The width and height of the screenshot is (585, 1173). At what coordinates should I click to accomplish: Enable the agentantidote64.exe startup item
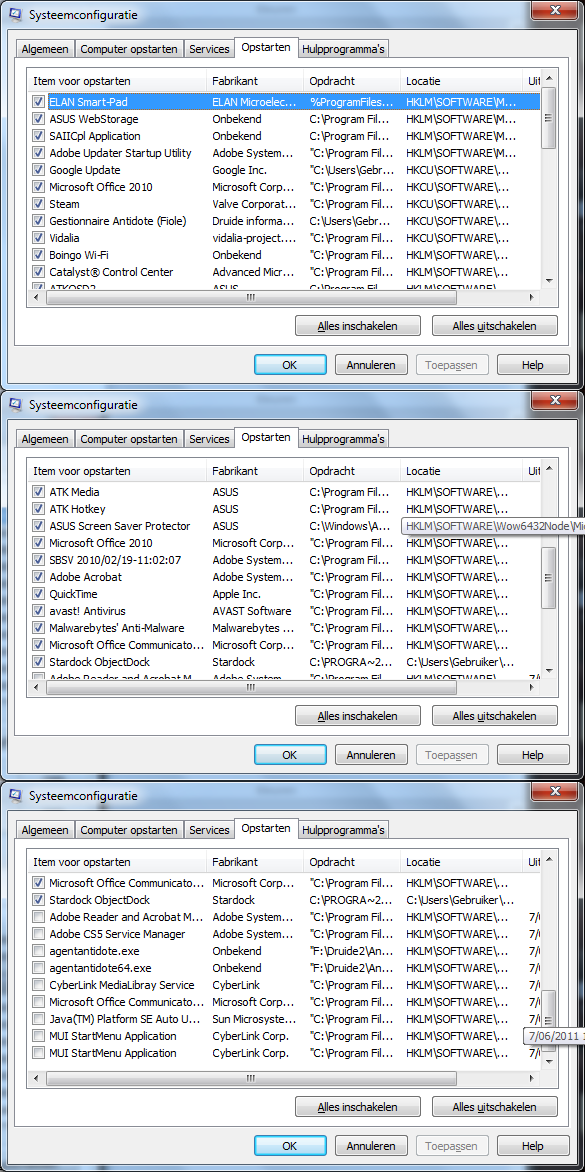coord(38,968)
